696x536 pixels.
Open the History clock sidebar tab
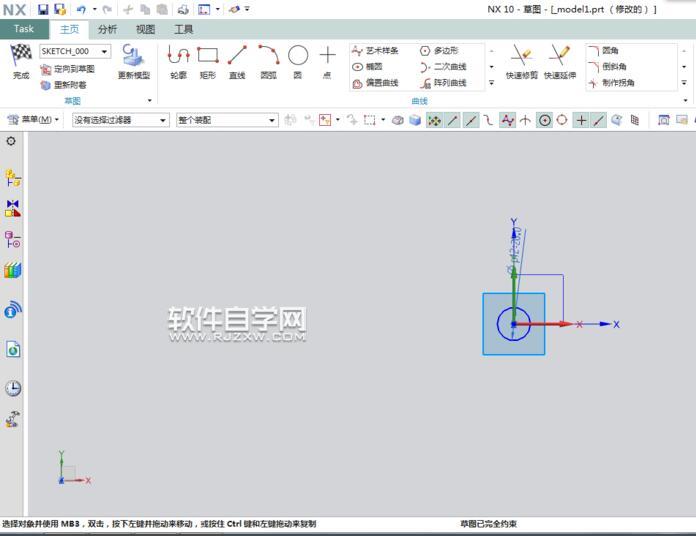tap(13, 388)
